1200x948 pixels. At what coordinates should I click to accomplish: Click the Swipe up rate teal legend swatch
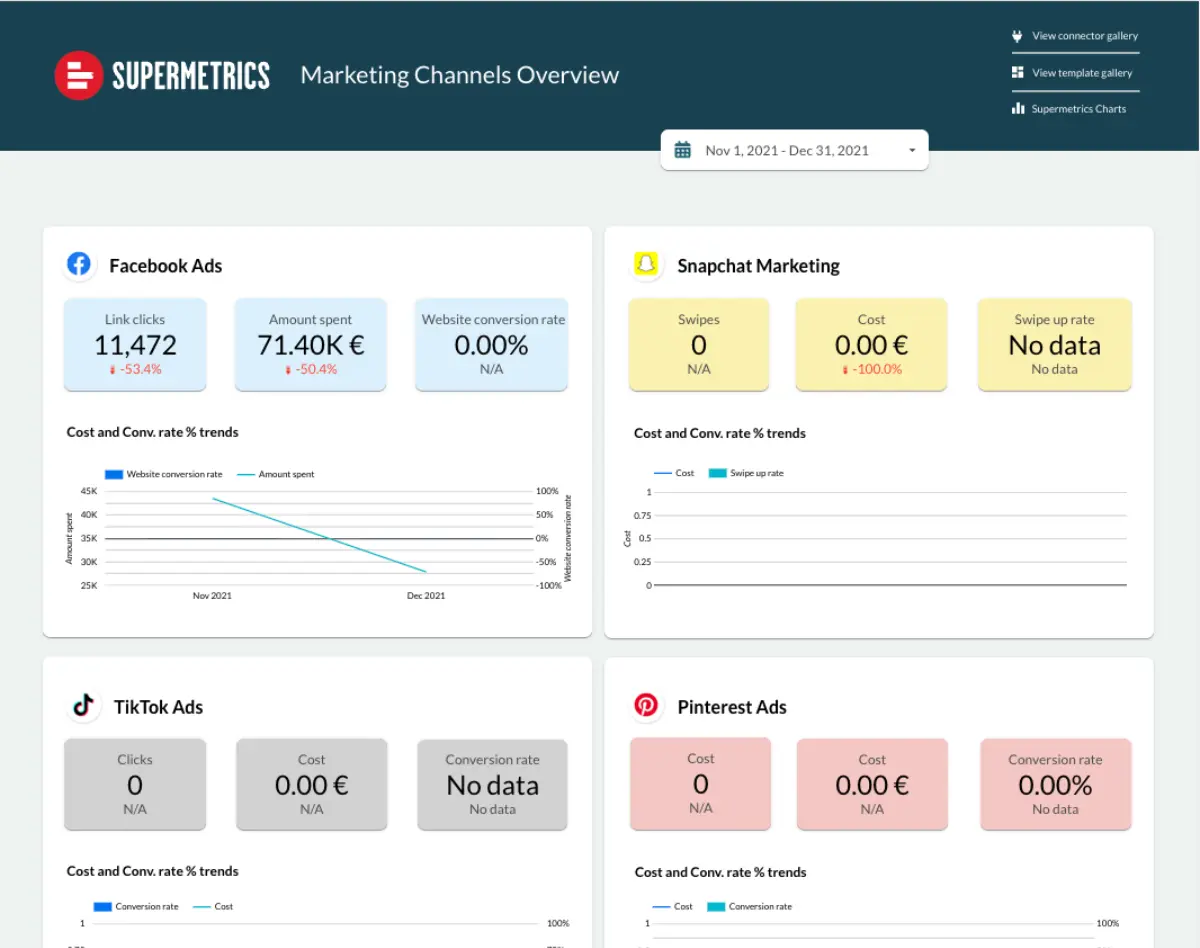click(x=717, y=473)
